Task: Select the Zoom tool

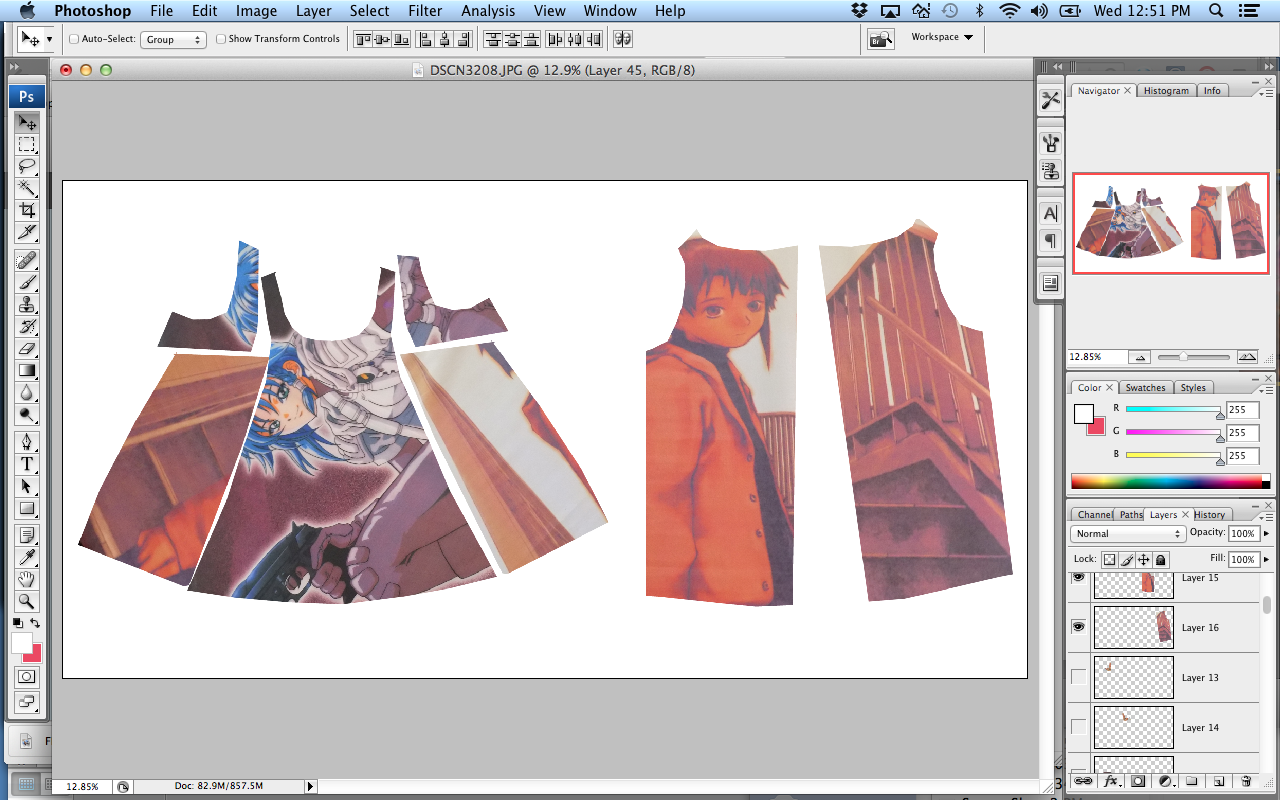Action: click(x=27, y=601)
